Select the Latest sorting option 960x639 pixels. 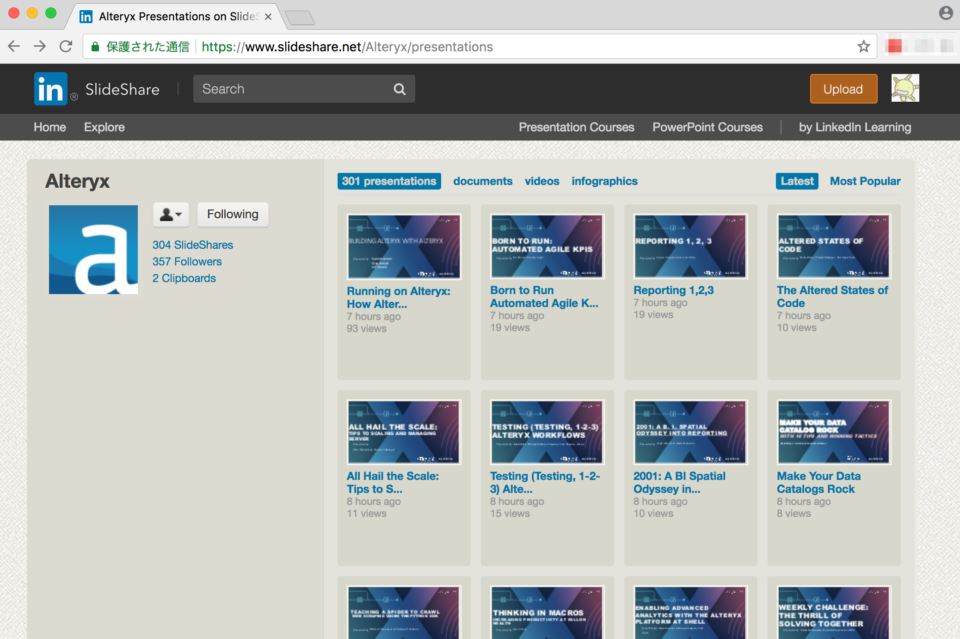click(x=797, y=181)
